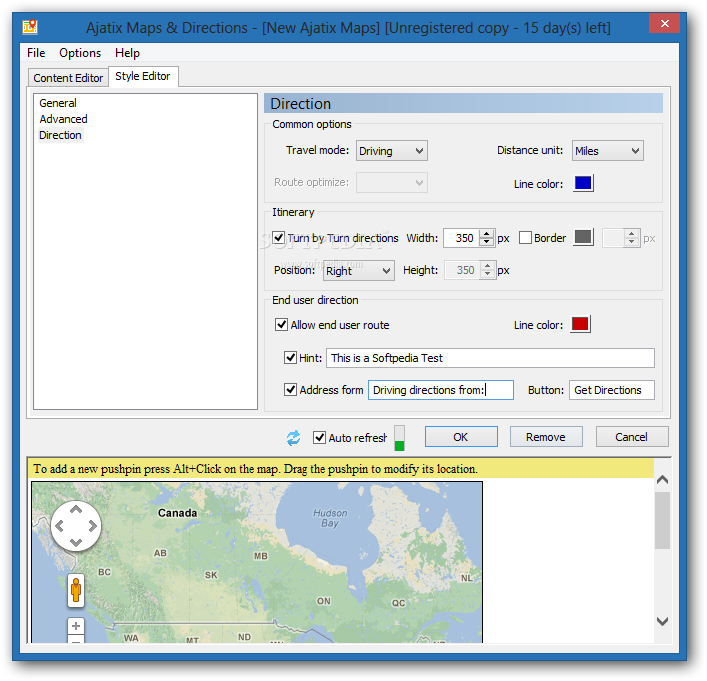Image resolution: width=707 pixels, height=681 pixels.
Task: Select the Style Editor tab
Action: coord(143,76)
